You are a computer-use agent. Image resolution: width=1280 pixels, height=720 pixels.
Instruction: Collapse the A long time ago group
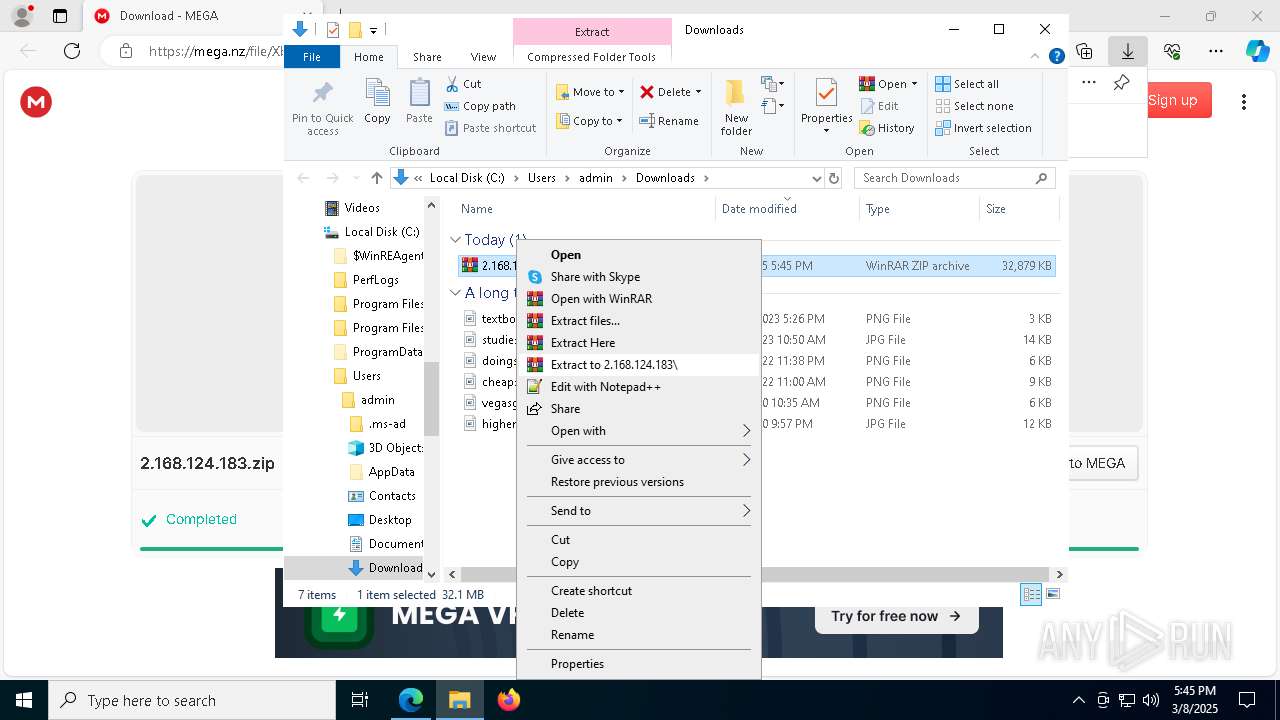tap(455, 293)
